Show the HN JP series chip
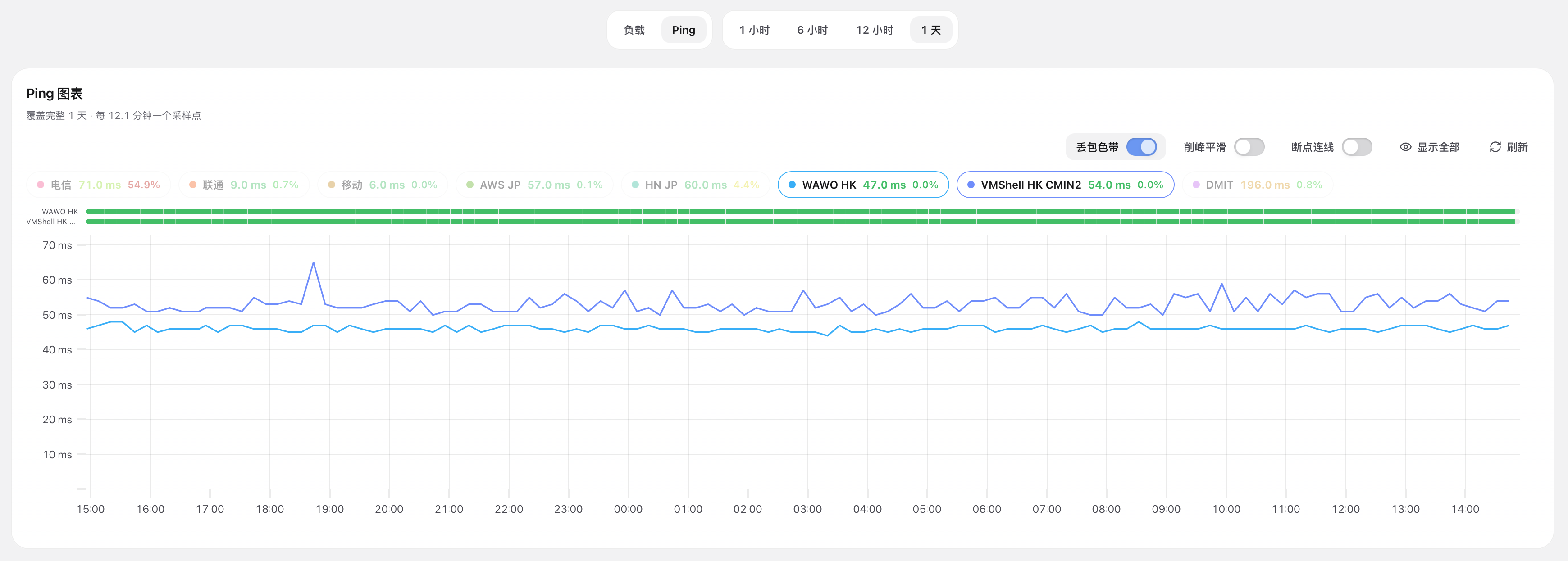The image size is (1568, 561). [696, 185]
